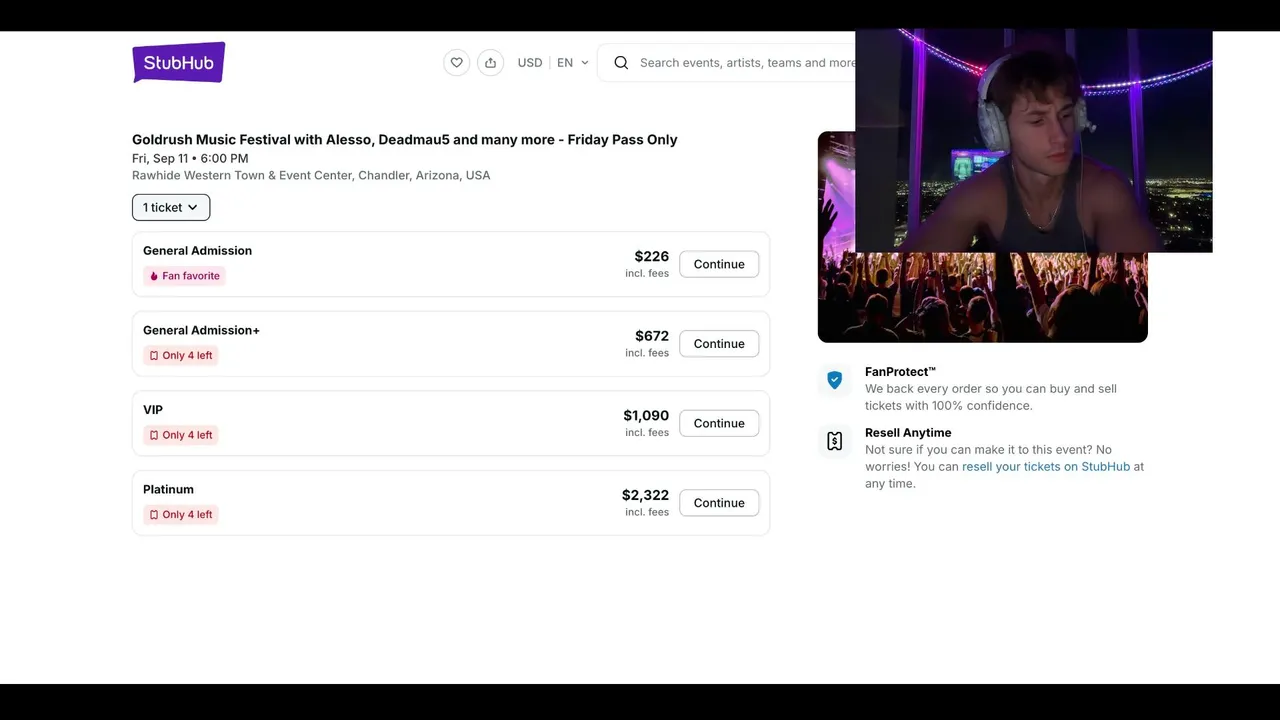Screen dimensions: 1280x720
Task: Click the Resell Anytime heading
Action: (x=908, y=433)
